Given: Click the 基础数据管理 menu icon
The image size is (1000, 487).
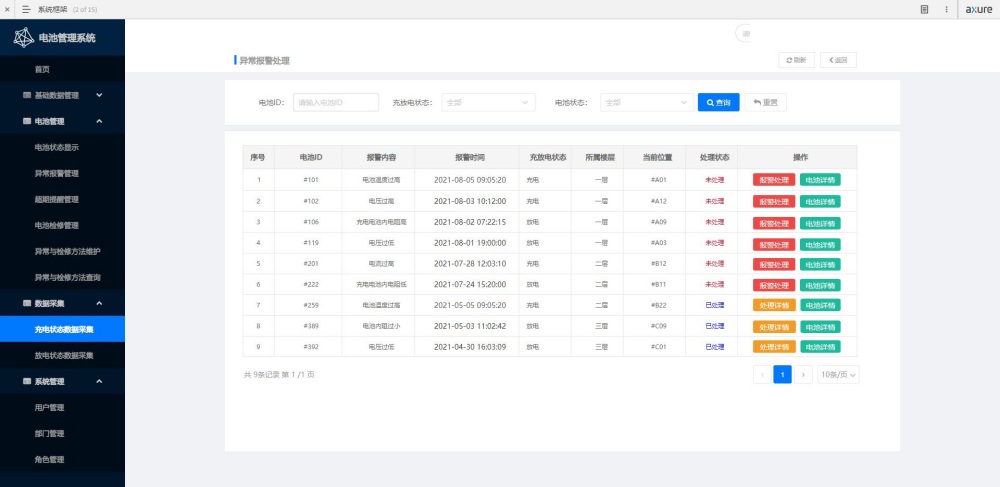Looking at the screenshot, I should click(x=27, y=95).
